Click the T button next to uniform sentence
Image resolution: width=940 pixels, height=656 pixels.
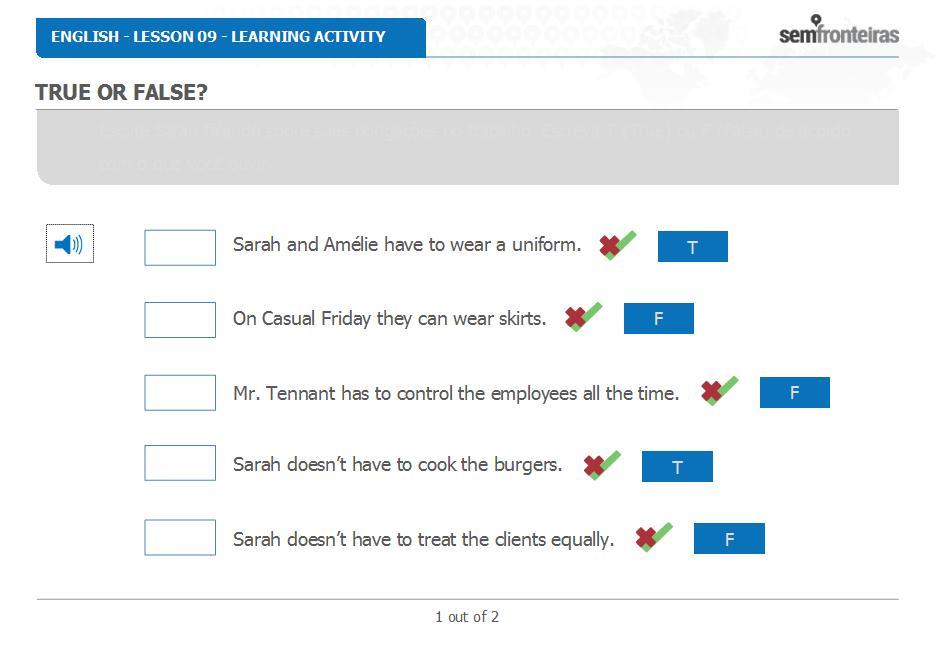point(692,246)
